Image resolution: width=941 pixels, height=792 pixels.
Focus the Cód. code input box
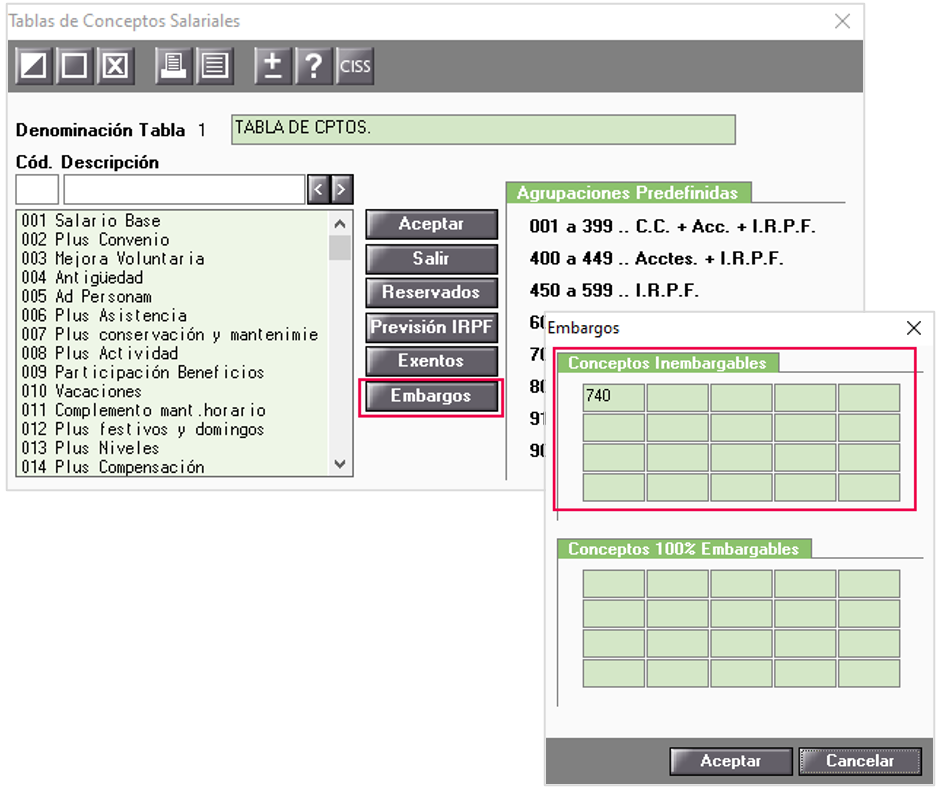click(37, 190)
